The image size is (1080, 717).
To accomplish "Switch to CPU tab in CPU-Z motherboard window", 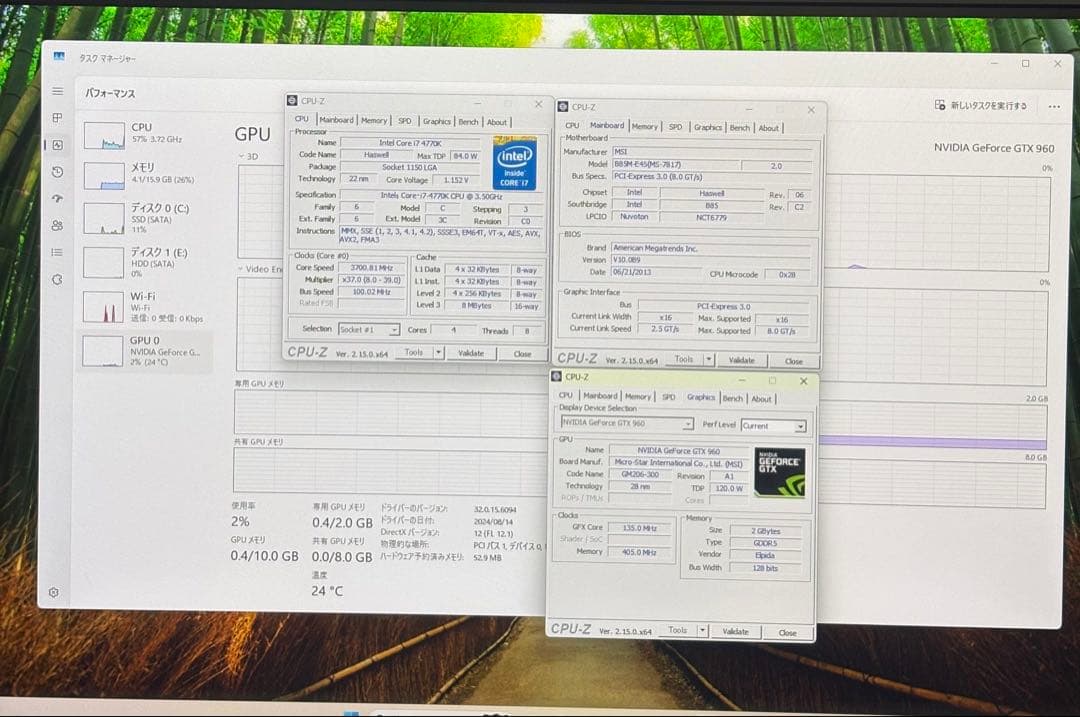I will tap(572, 125).
